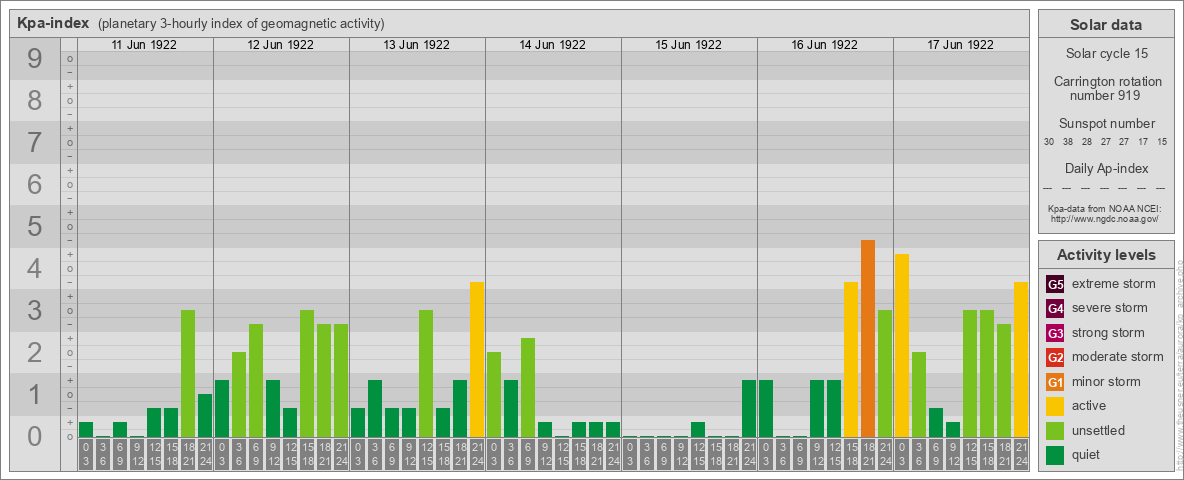Select the dark green quiet swatch
The width and height of the screenshot is (1184, 480).
tap(1055, 455)
